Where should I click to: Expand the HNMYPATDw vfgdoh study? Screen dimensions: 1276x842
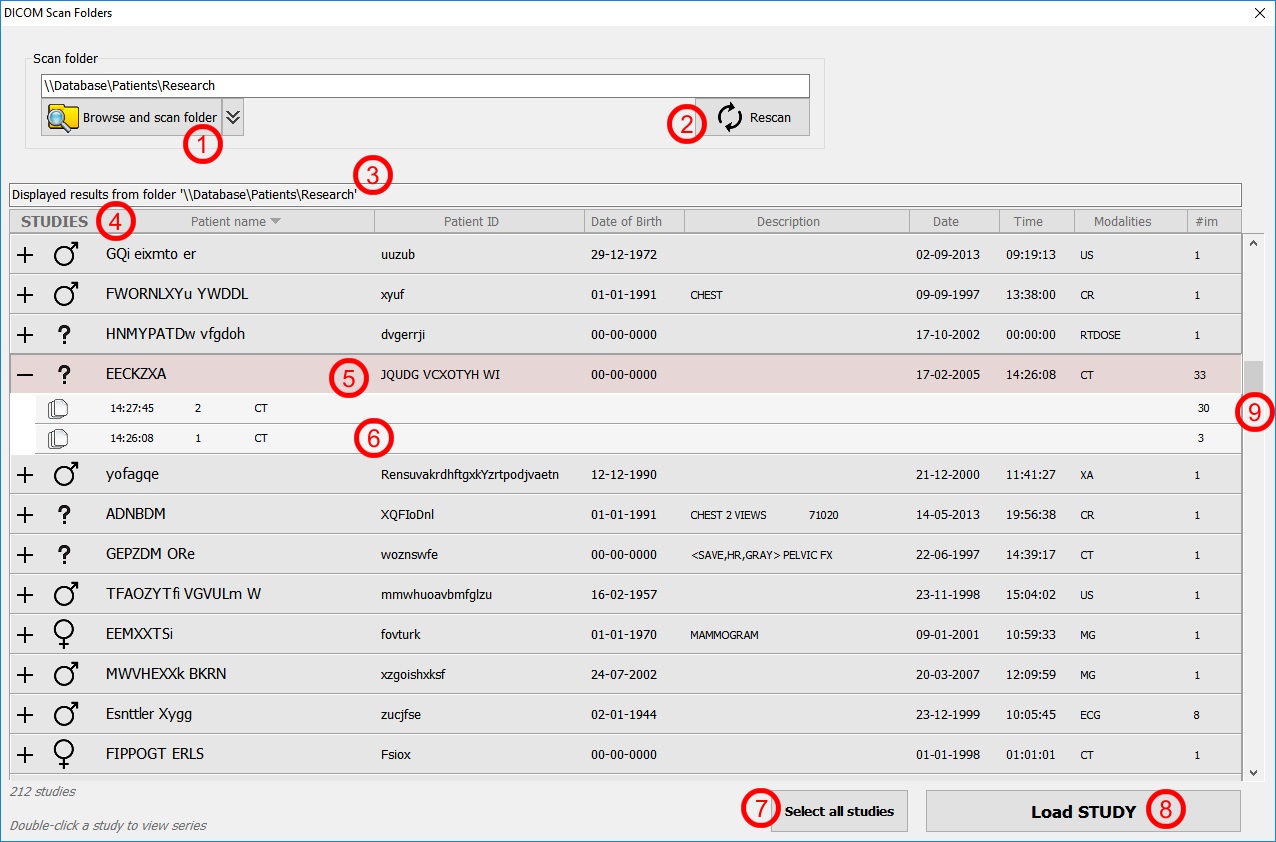pos(26,335)
